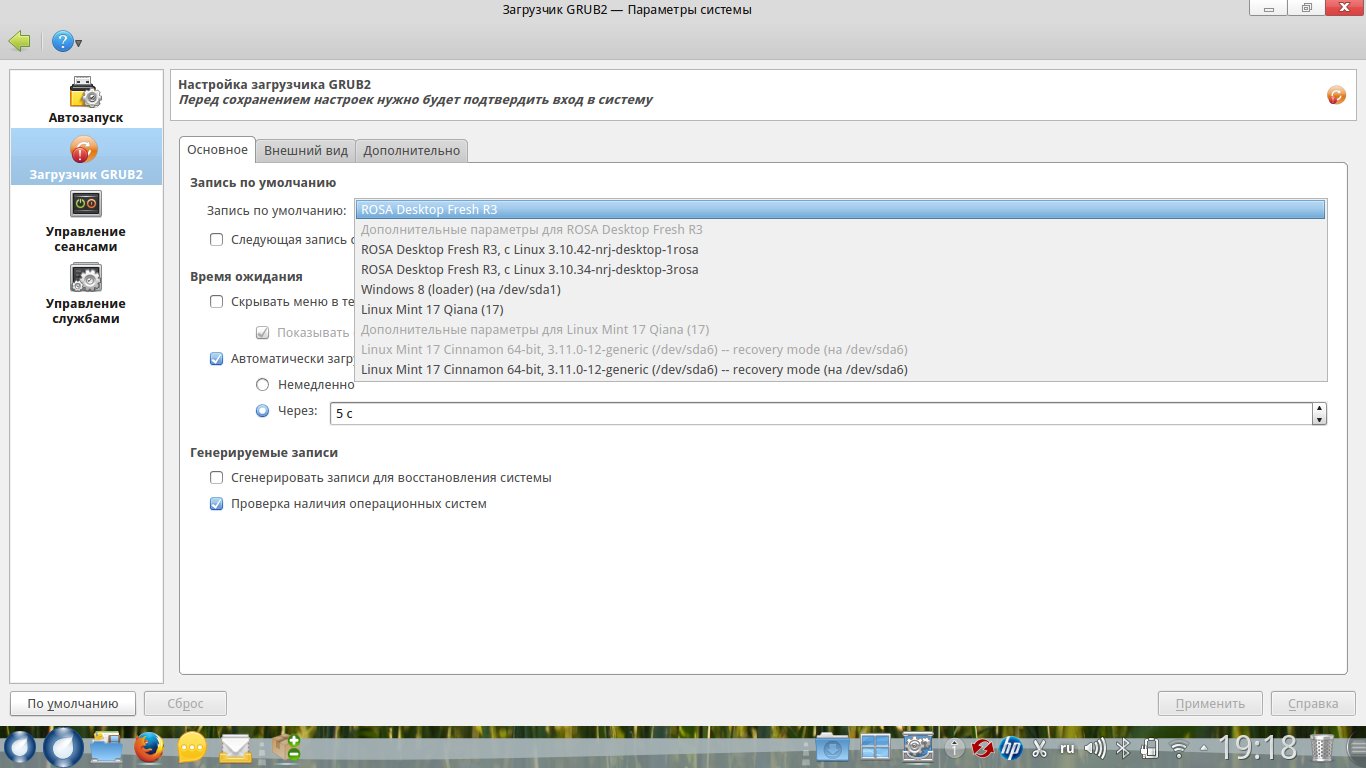Increase the timeout with the up arrow
Viewport: 1366px width, 768px height.
pos(1320,408)
